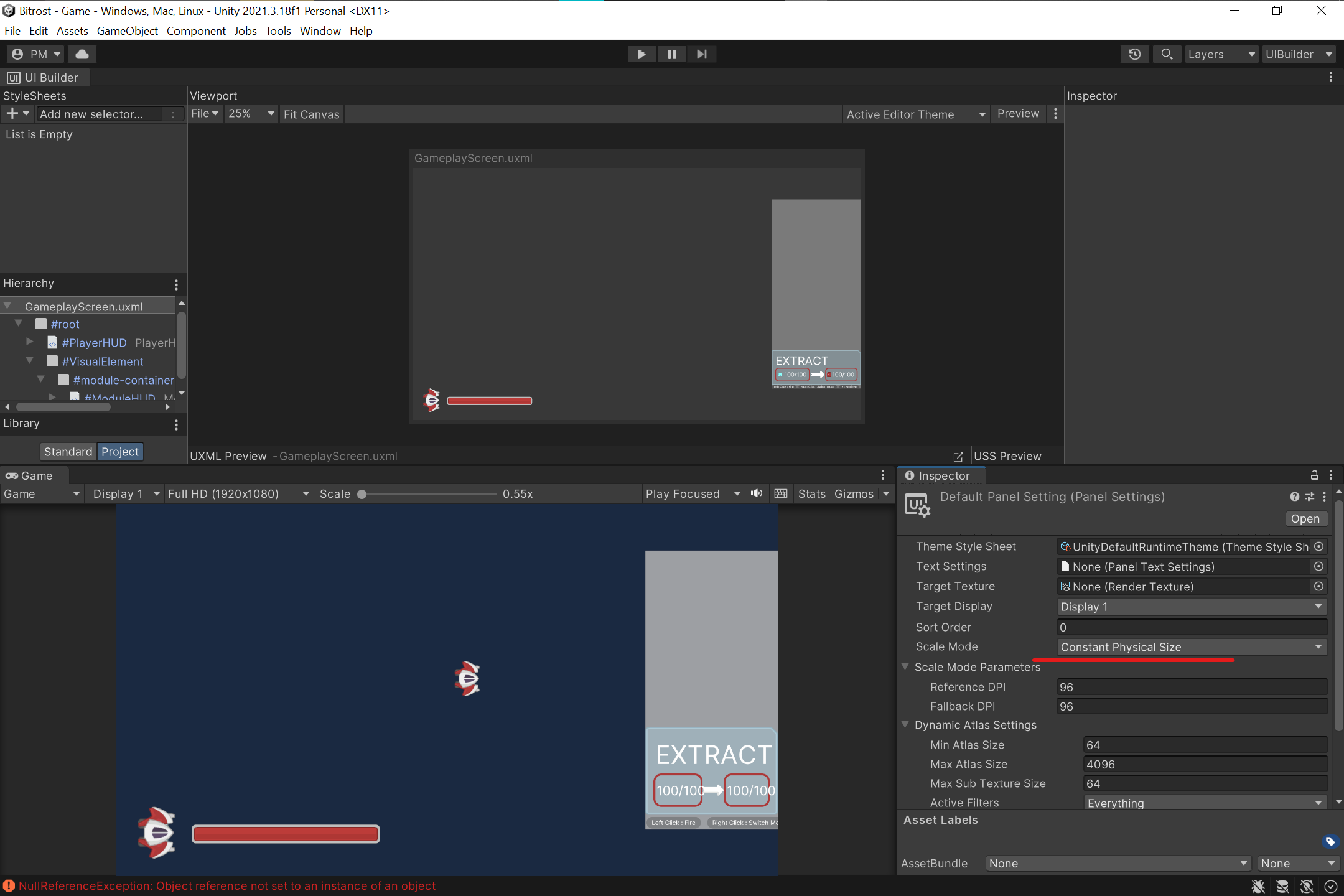Toggle the Inspector lock padlock

click(1314, 475)
